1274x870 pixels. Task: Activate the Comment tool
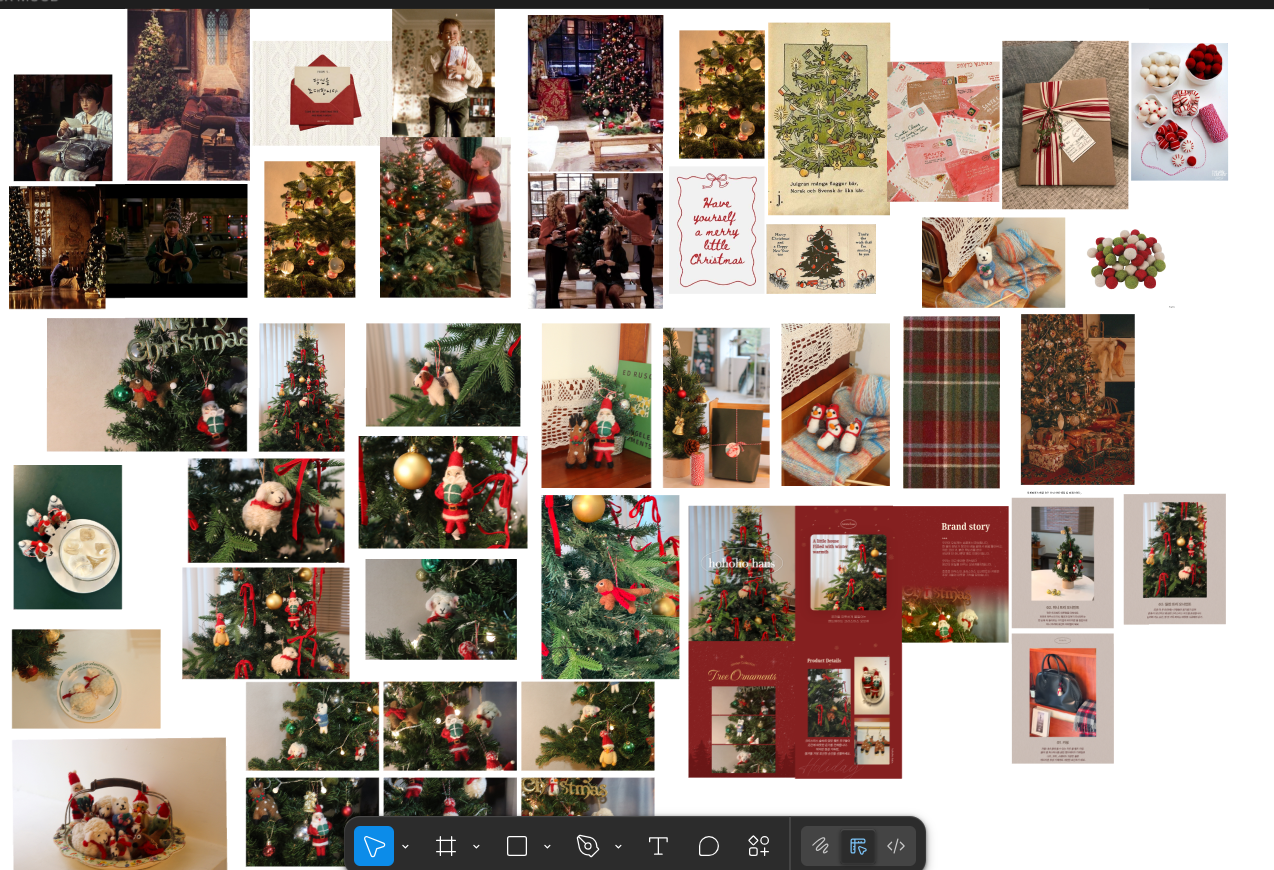(709, 847)
